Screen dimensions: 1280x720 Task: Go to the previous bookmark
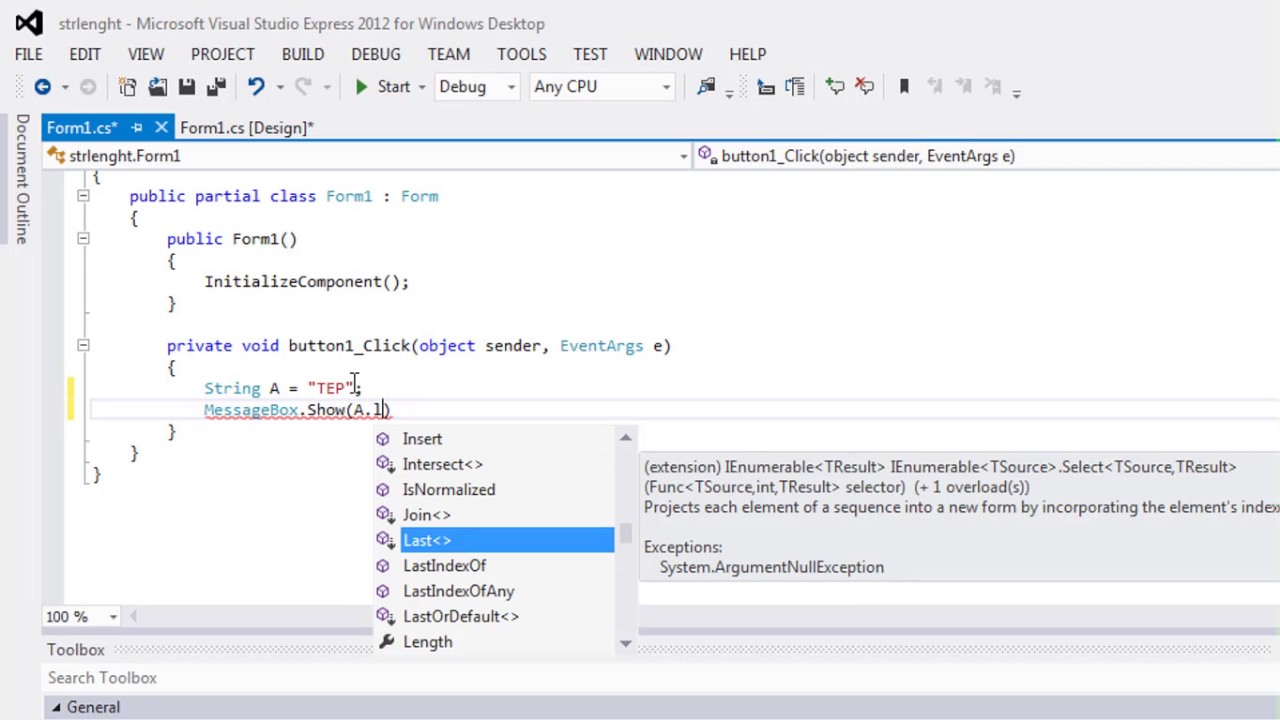point(935,87)
